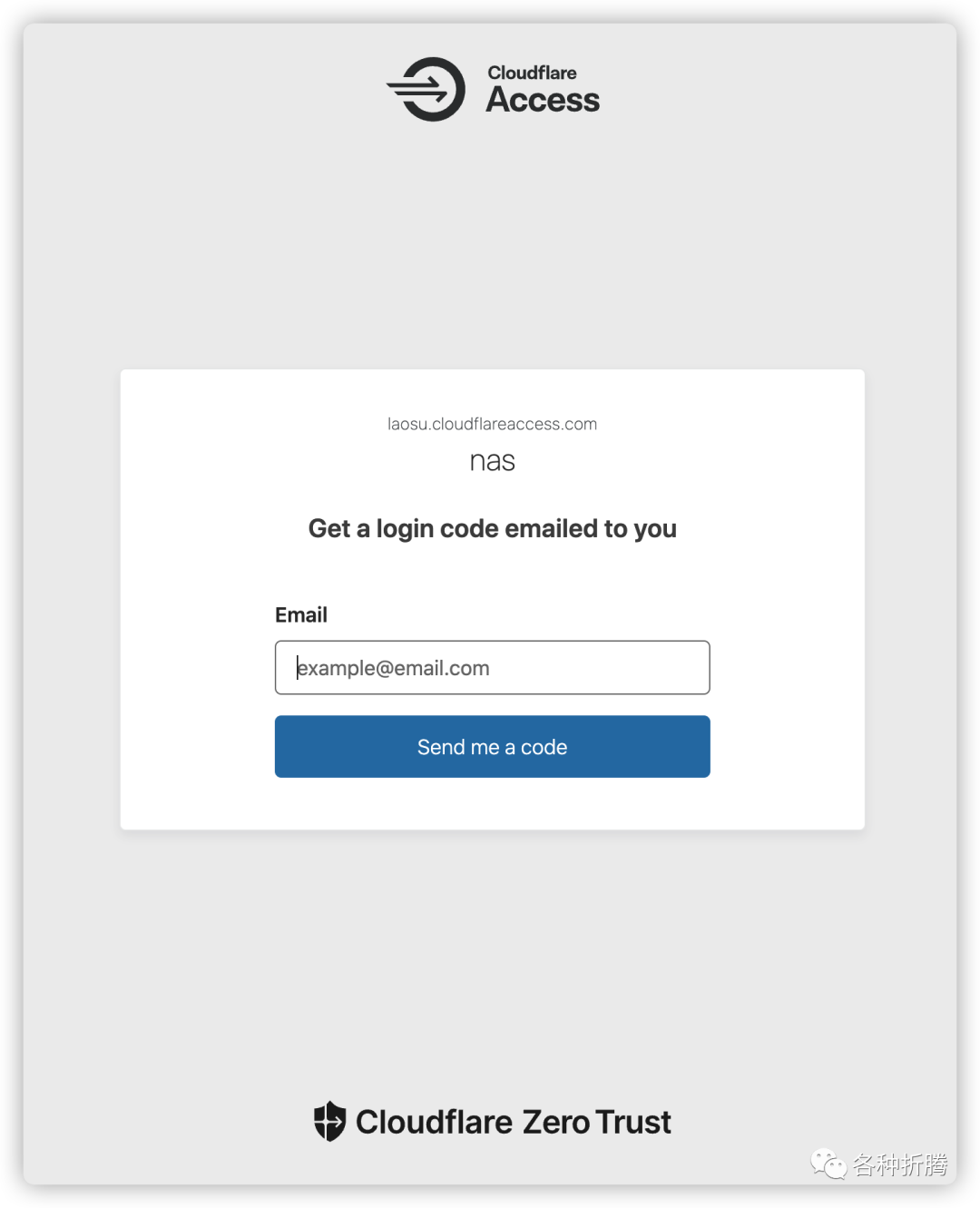Screen dimensions: 980x1208
Task: Click the "example" part of the email placeholder
Action: tap(334, 669)
